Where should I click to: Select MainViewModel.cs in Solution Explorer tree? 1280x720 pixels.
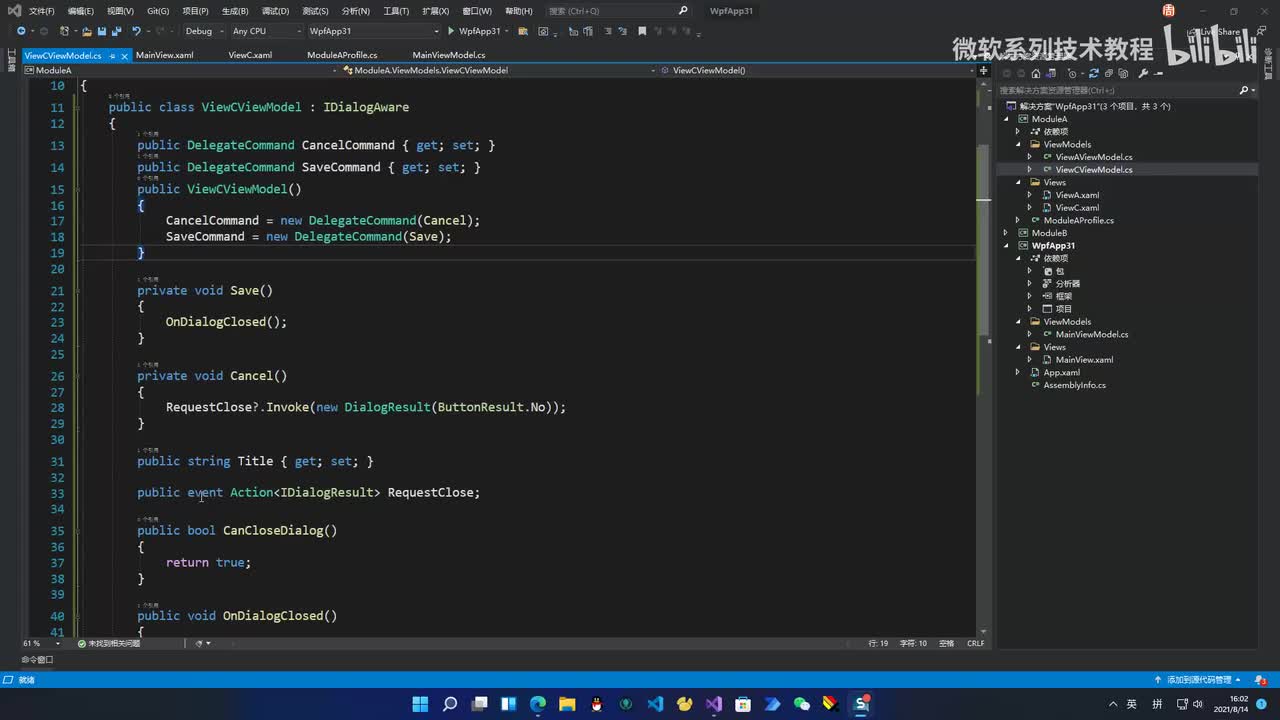pos(1092,335)
